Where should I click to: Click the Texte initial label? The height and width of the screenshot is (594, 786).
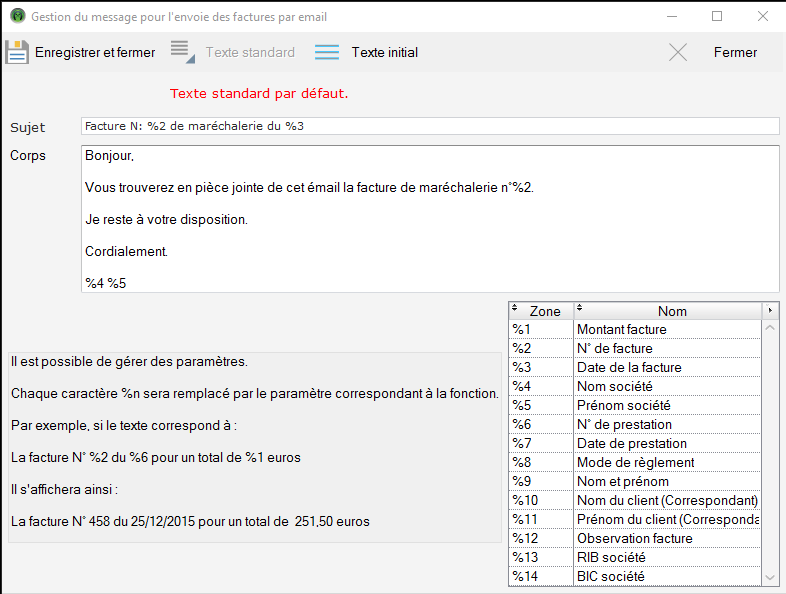tap(384, 52)
